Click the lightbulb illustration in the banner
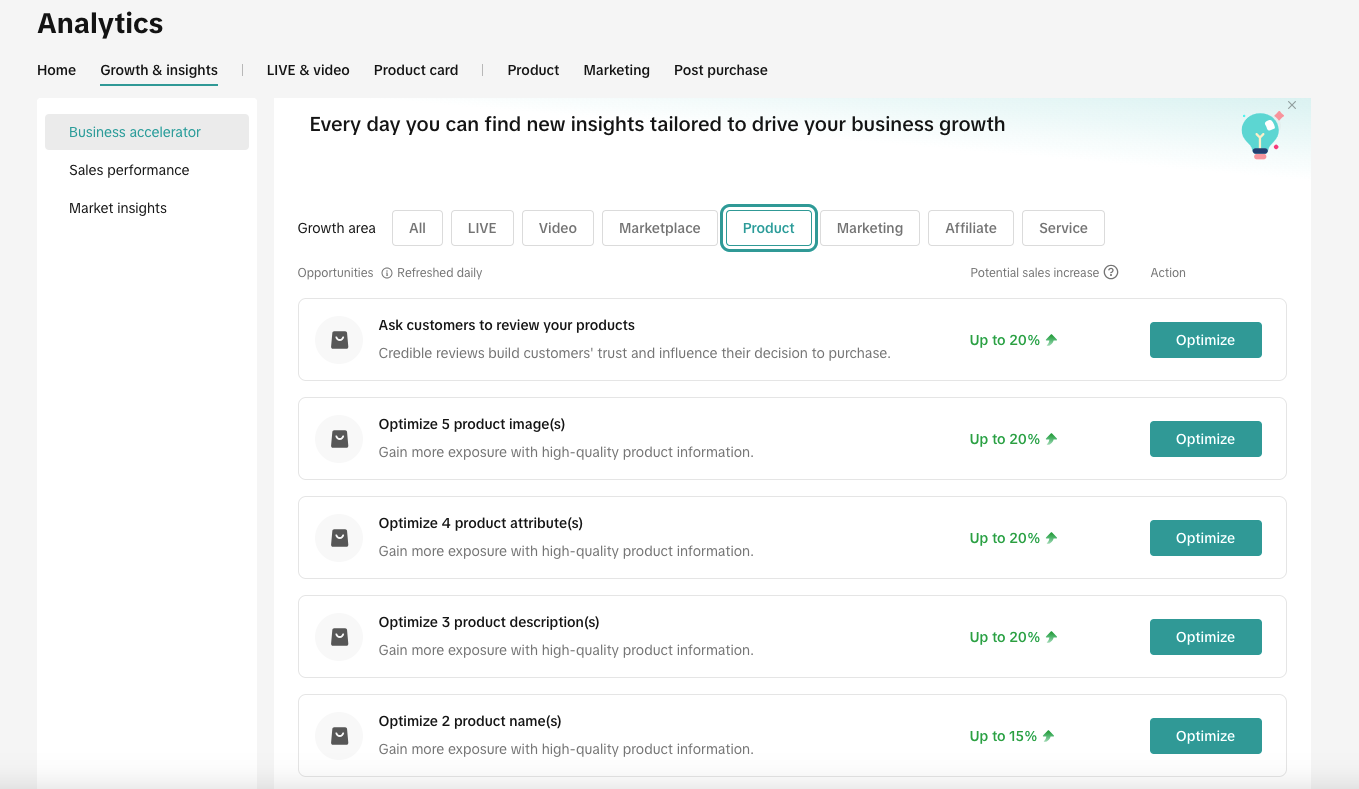Screen dimensions: 1359x789 pos(1260,134)
